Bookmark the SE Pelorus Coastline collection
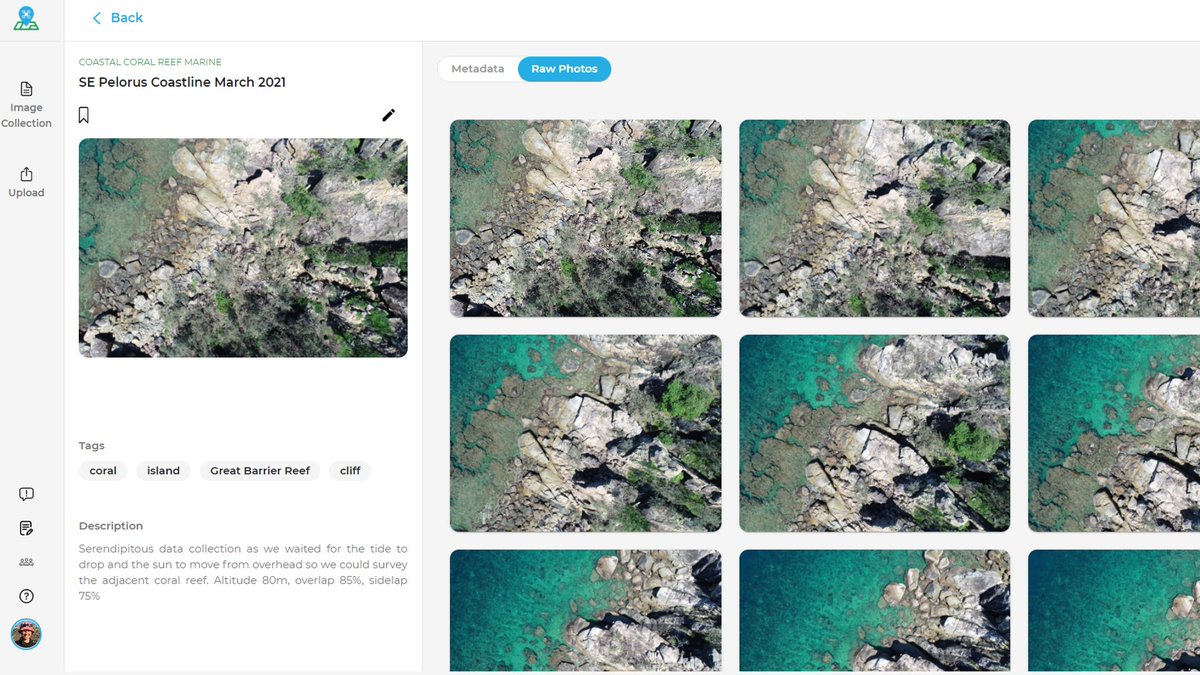Viewport: 1200px width, 675px height. (x=84, y=115)
